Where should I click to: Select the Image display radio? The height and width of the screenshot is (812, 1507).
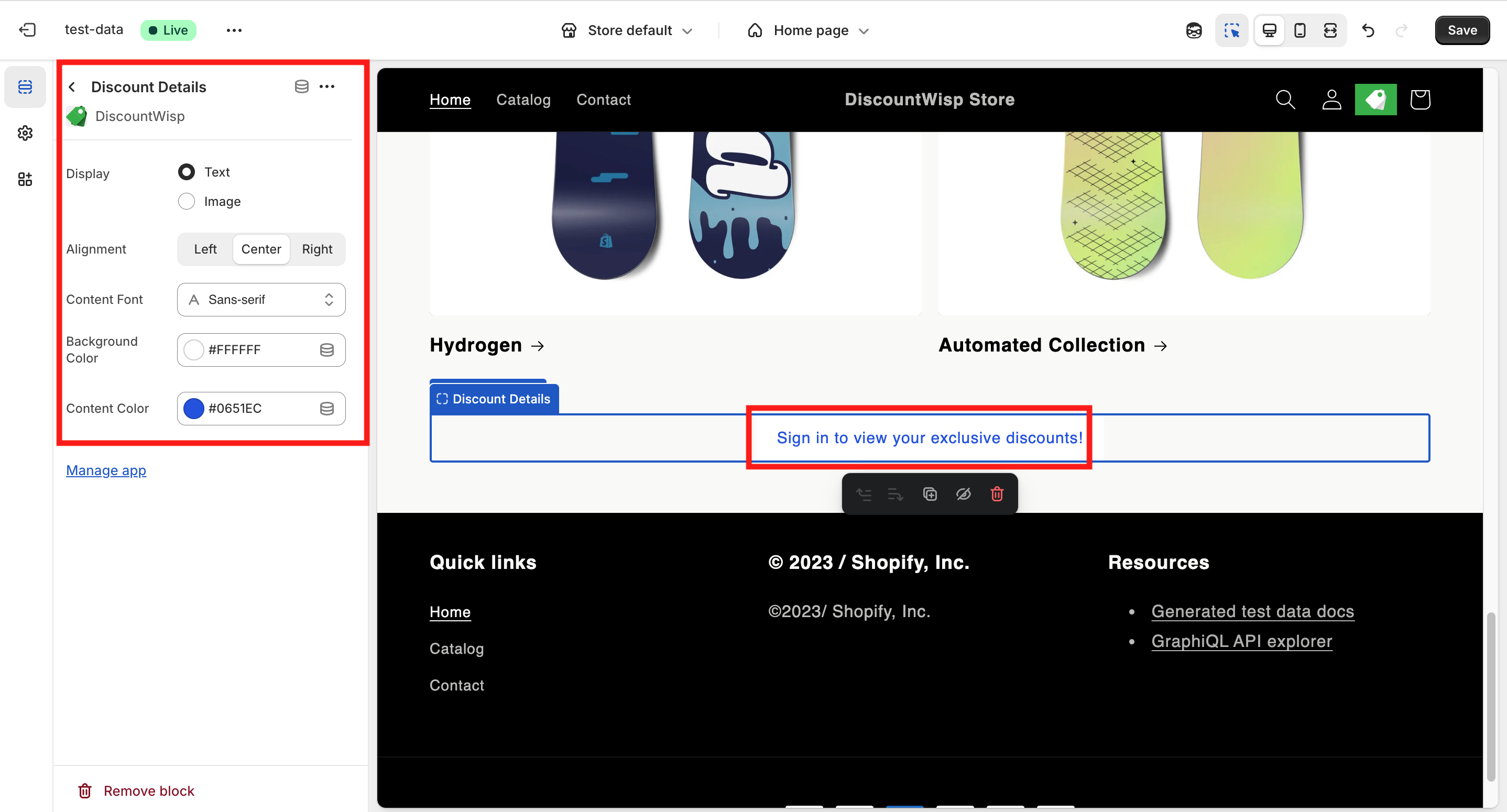click(187, 201)
